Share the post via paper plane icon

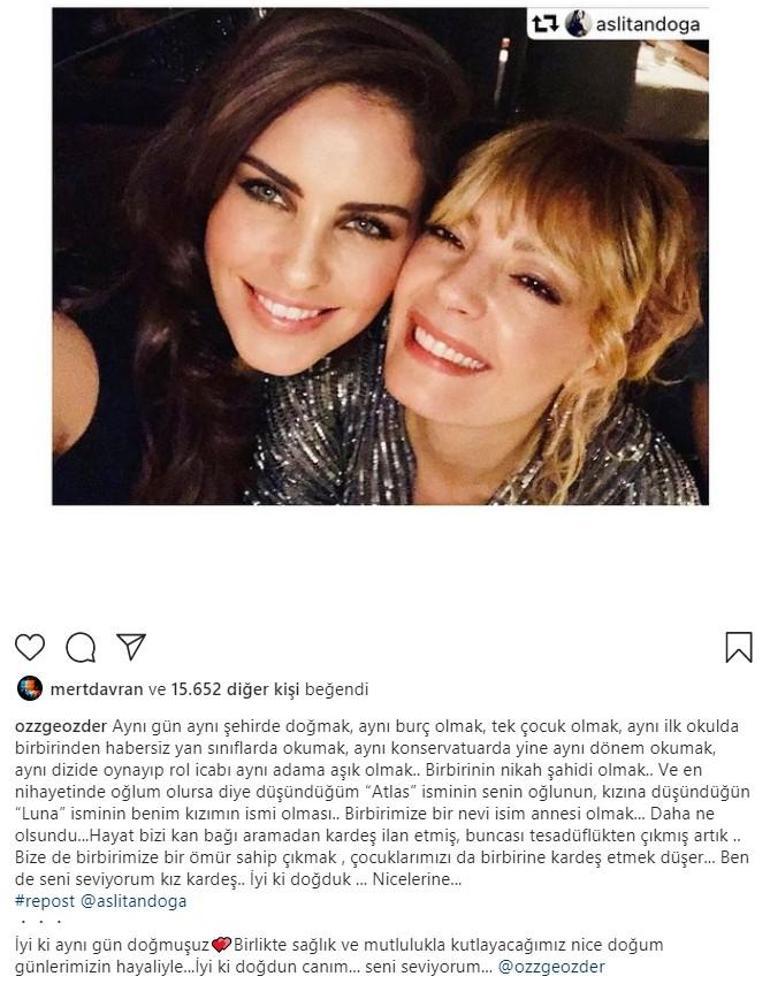(131, 646)
